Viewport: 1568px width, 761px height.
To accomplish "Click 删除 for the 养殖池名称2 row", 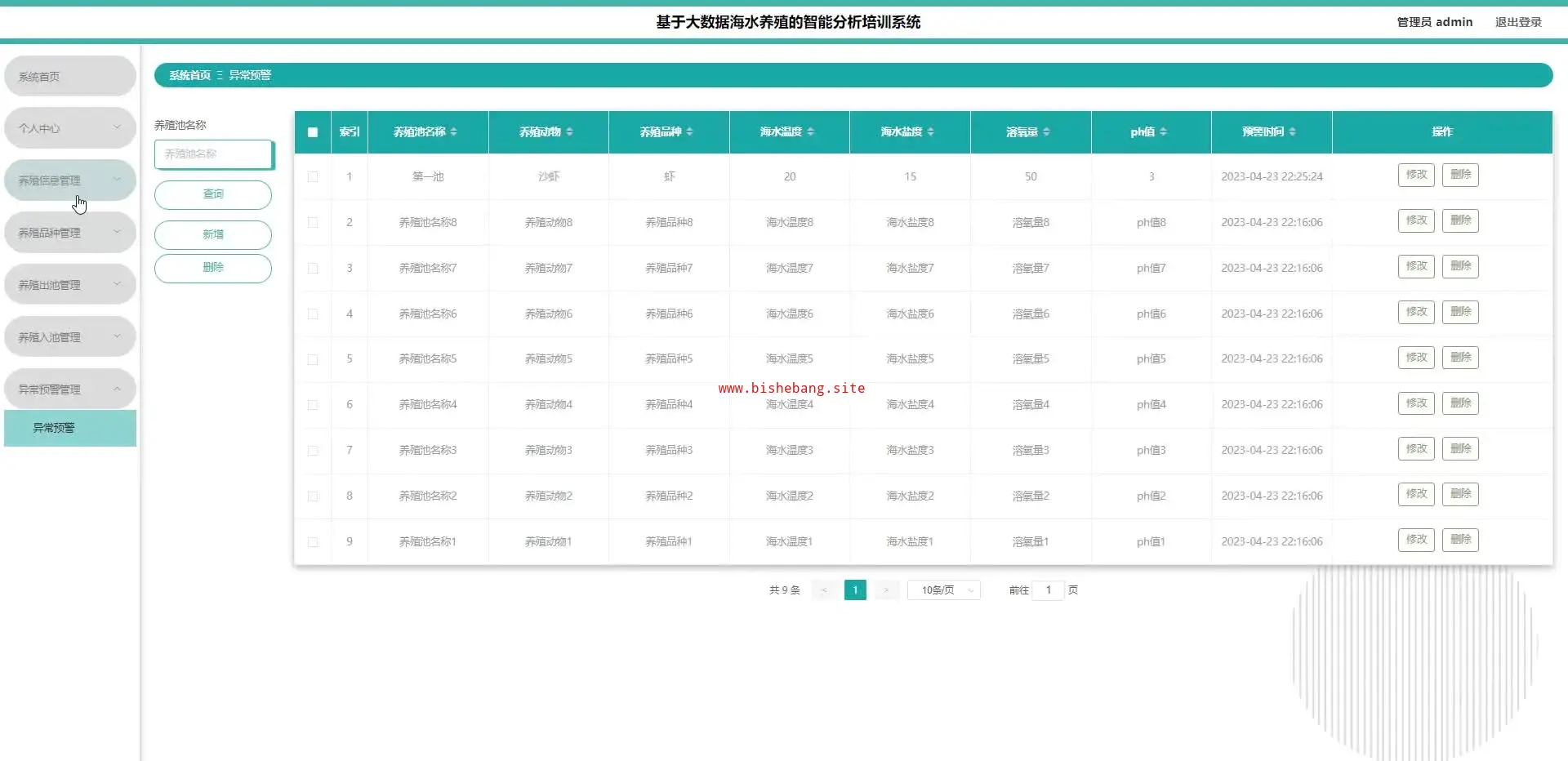I will click(x=1460, y=494).
